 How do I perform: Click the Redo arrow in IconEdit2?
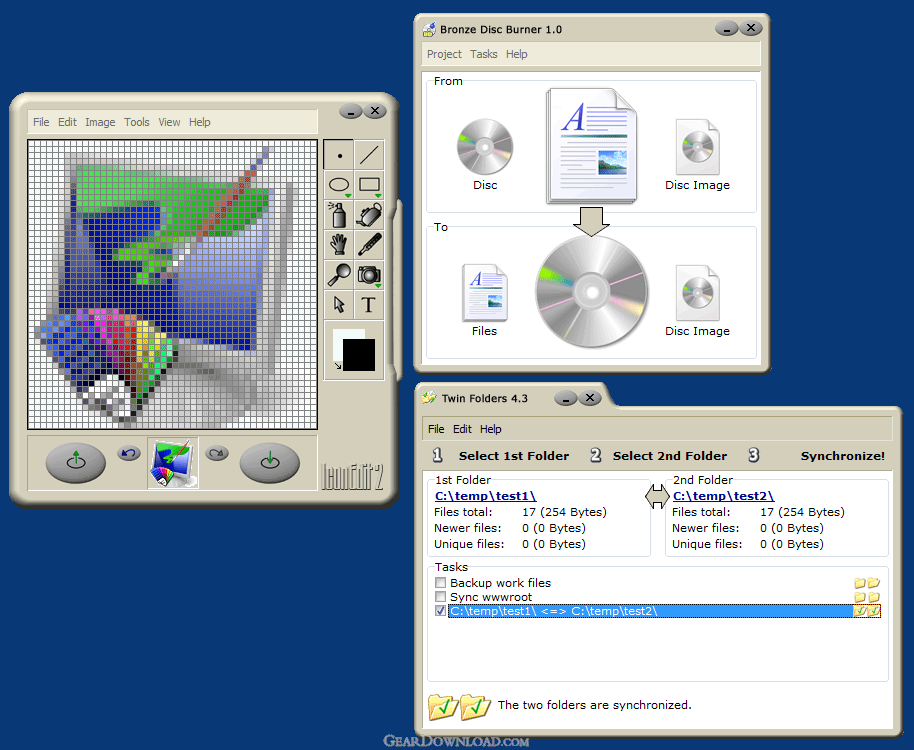pos(217,453)
